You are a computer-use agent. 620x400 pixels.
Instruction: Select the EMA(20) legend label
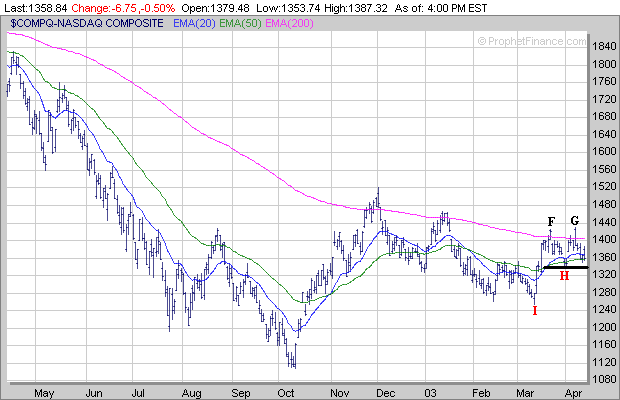point(194,24)
